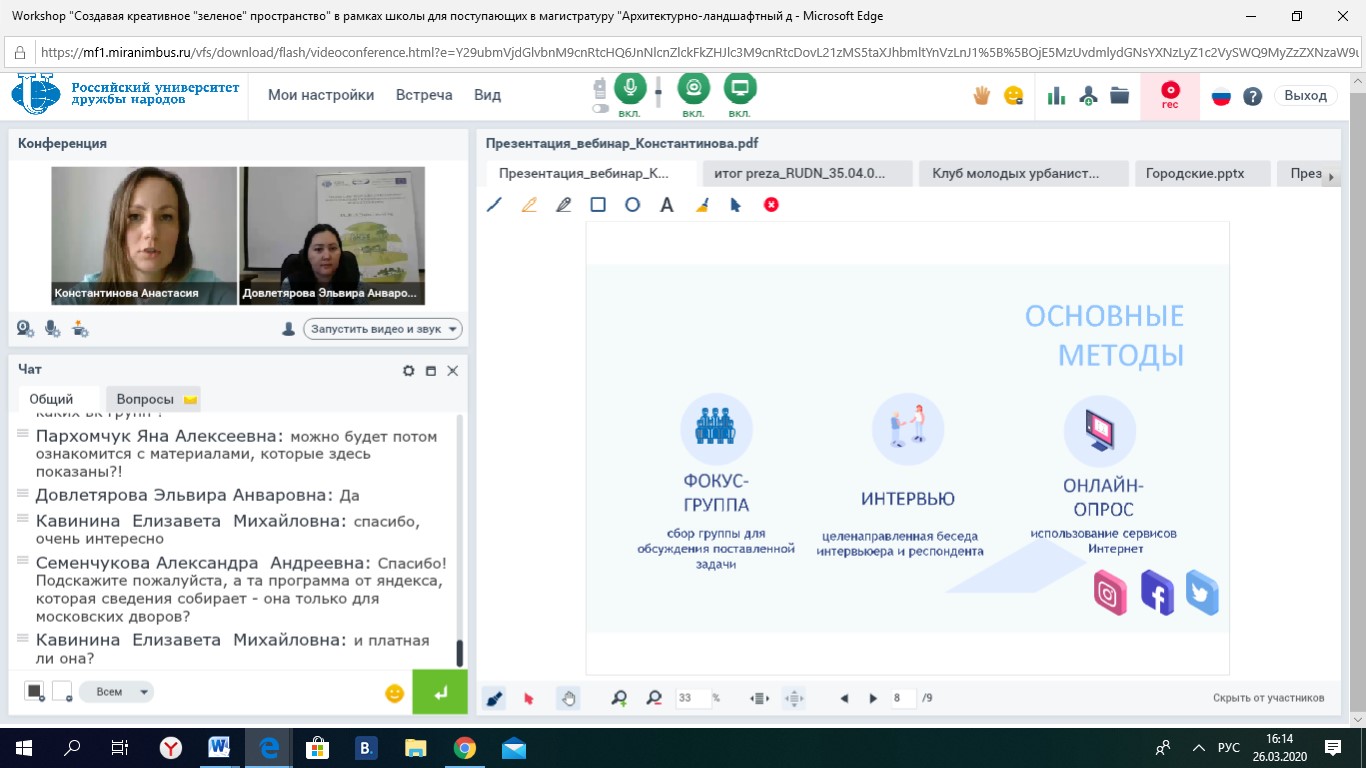
Task: Select the circle shape tool
Action: (x=632, y=205)
